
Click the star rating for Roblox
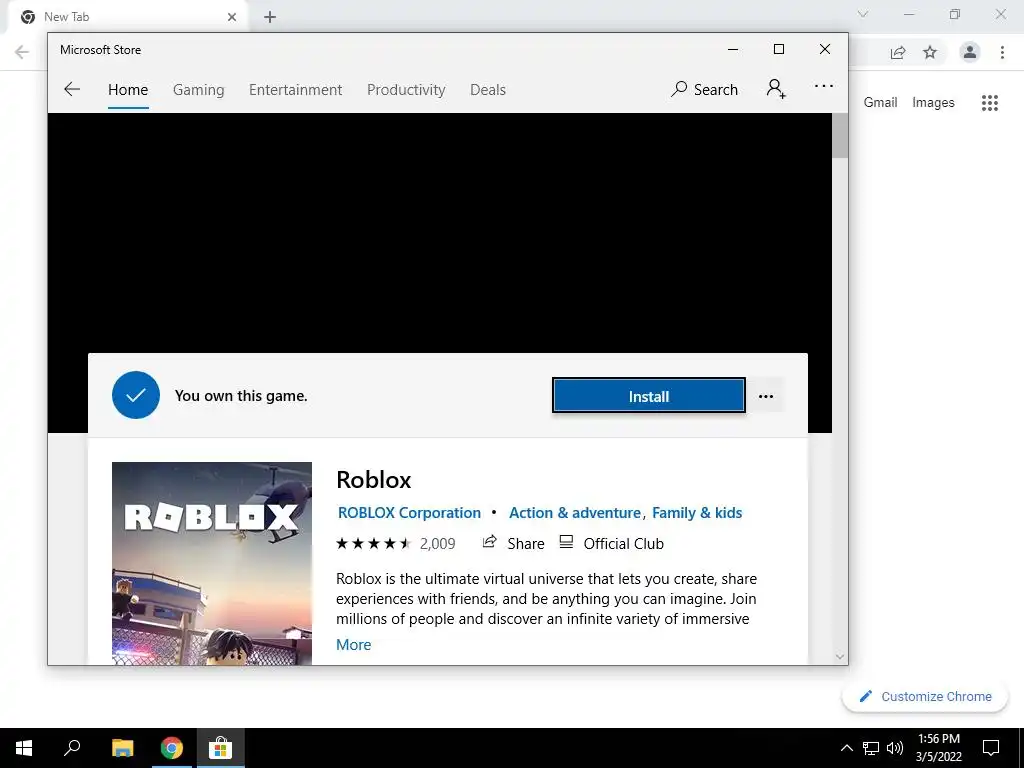click(x=373, y=543)
